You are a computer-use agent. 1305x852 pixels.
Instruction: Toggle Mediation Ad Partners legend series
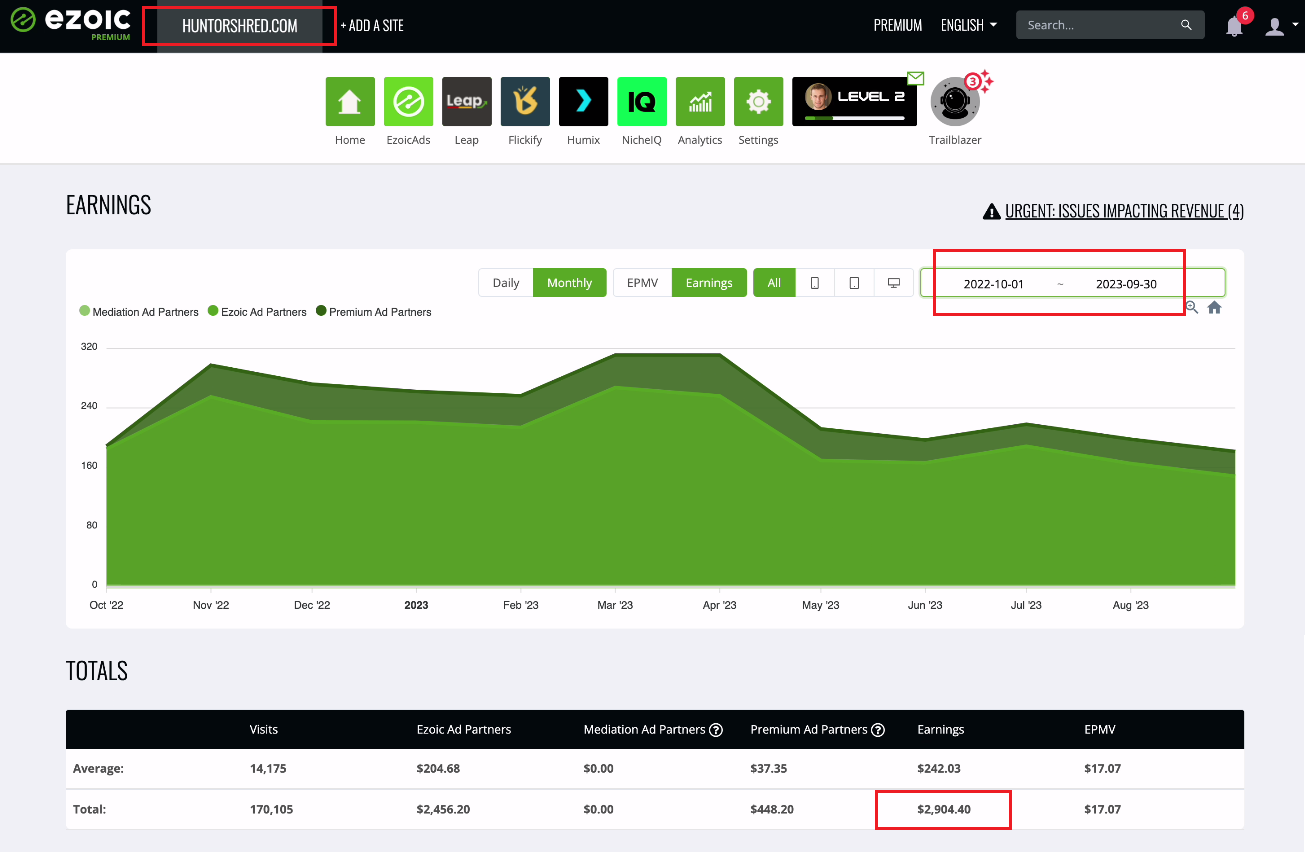coord(139,312)
